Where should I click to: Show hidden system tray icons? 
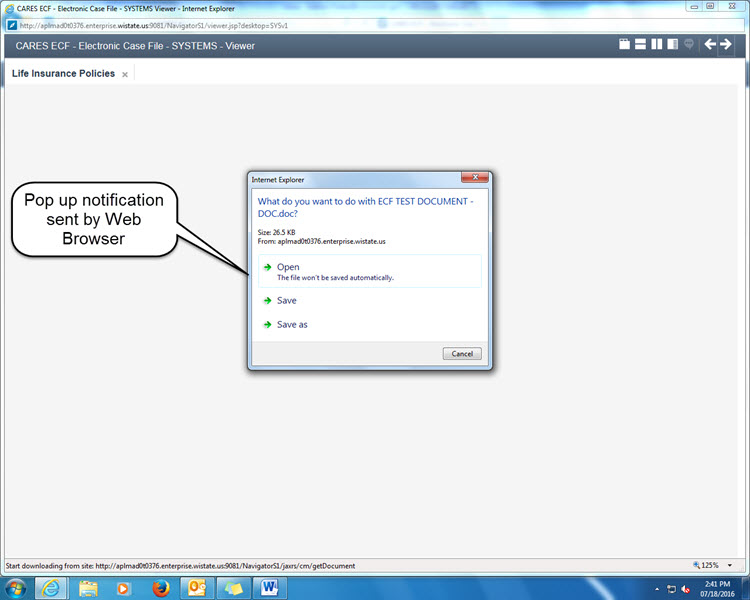[x=657, y=588]
